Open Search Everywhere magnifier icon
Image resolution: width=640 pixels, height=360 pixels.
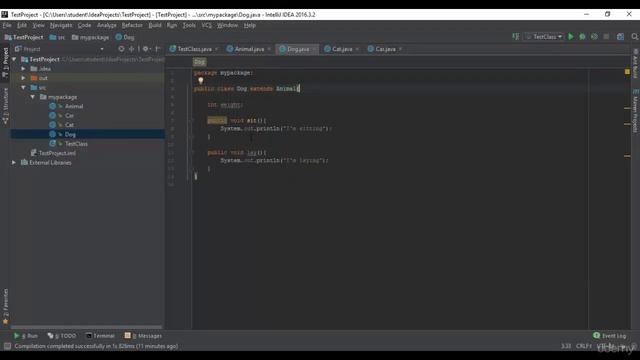coord(635,37)
